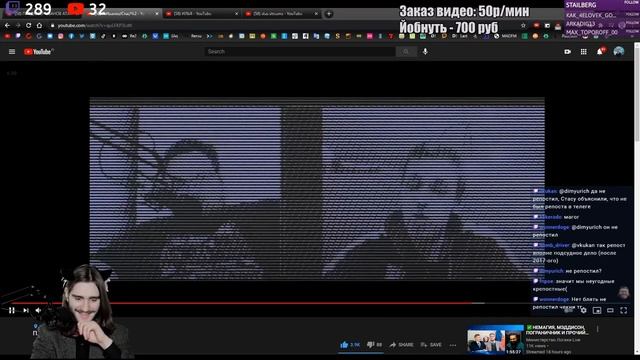Open the recommended video thumbnail with 1:56:27
Screen dimensions: 640x360
pyautogui.click(x=495, y=340)
